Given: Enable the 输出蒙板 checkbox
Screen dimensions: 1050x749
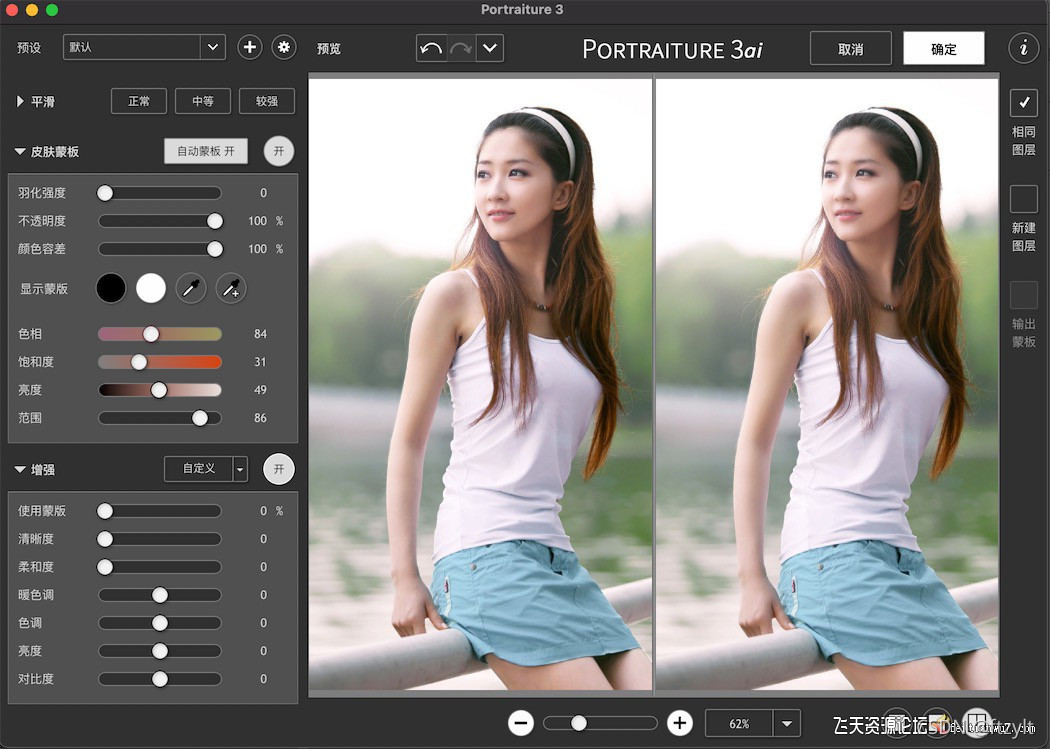Looking at the screenshot, I should (1024, 295).
